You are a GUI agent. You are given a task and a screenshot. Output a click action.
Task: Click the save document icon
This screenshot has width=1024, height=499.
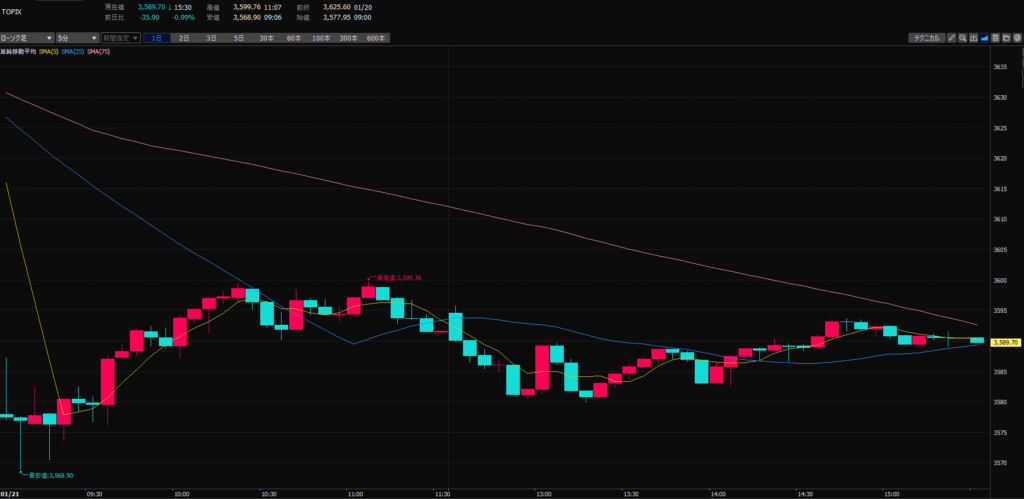click(995, 37)
